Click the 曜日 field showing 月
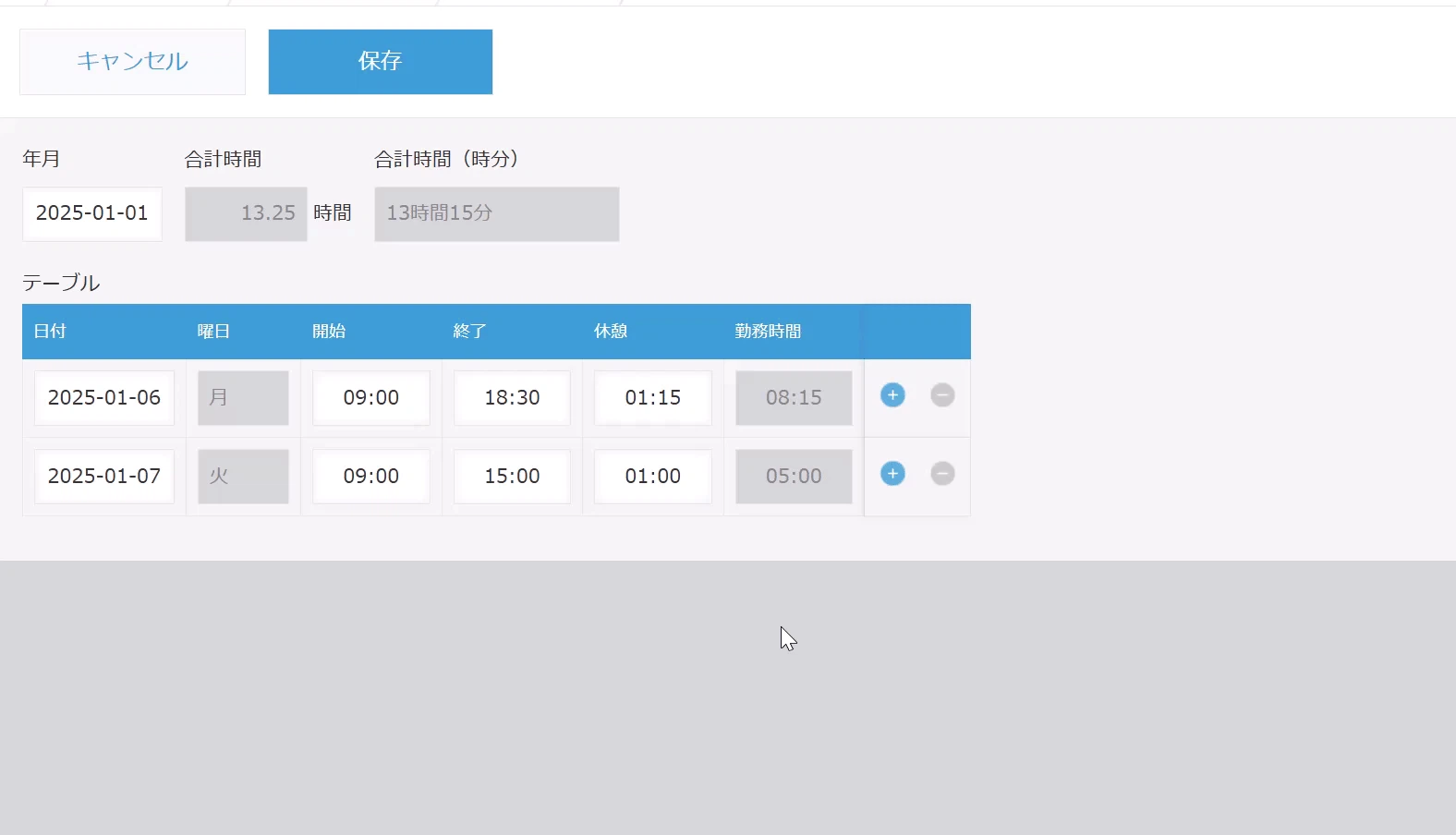 (x=243, y=398)
